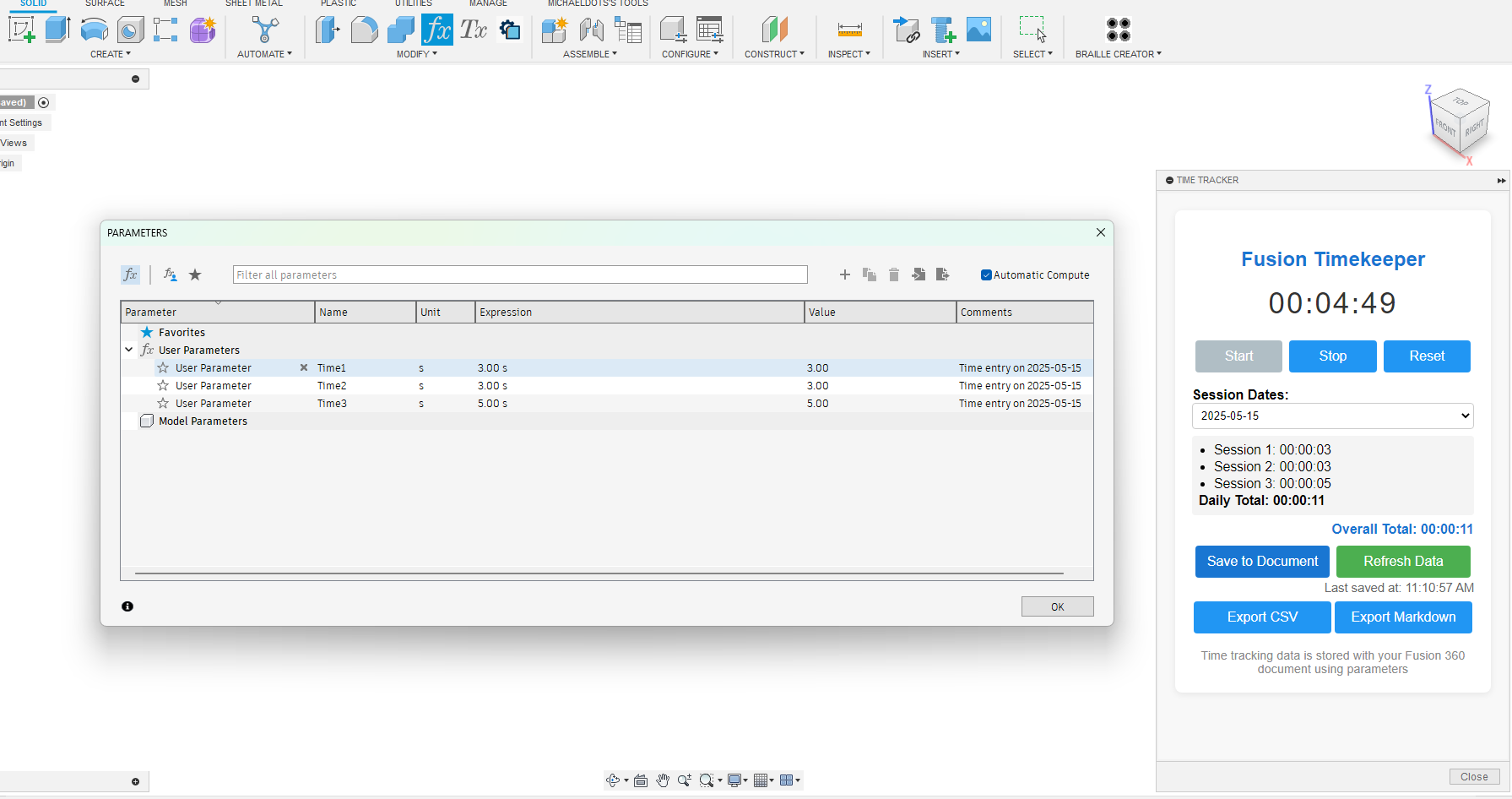The width and height of the screenshot is (1512, 799).
Task: Select the Measure tool
Action: [849, 30]
